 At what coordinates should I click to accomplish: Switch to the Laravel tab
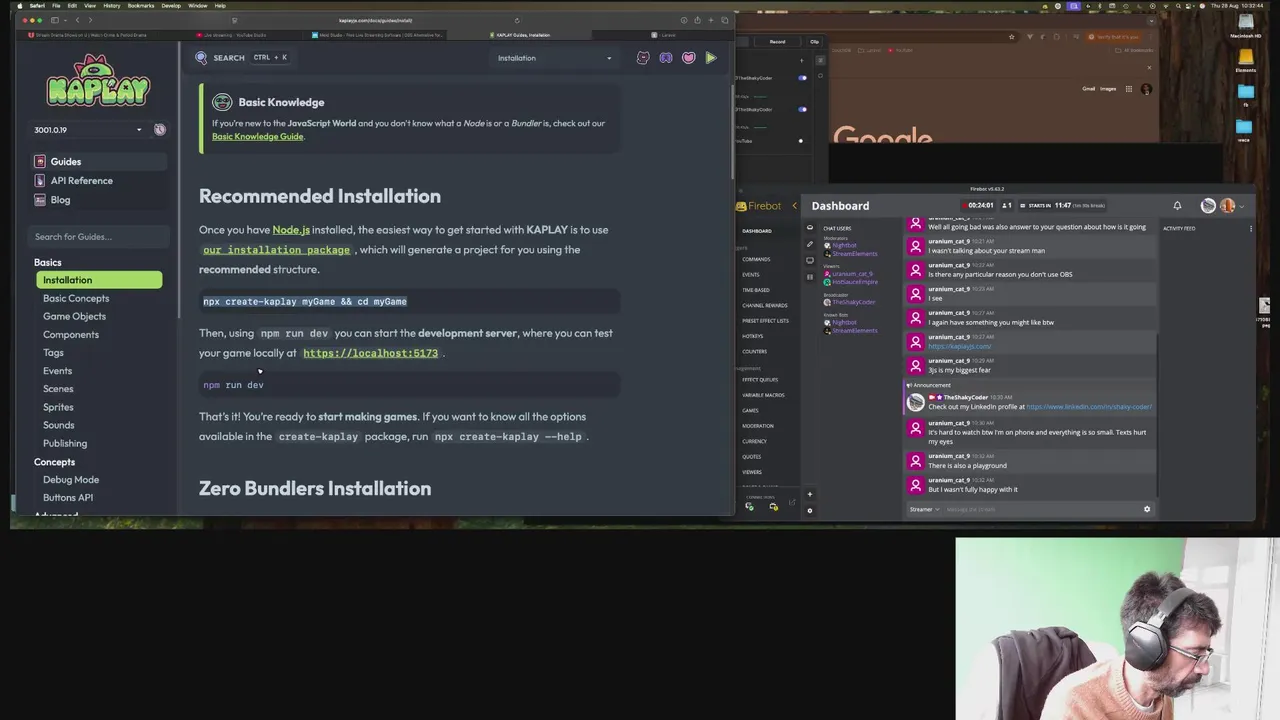tap(665, 35)
